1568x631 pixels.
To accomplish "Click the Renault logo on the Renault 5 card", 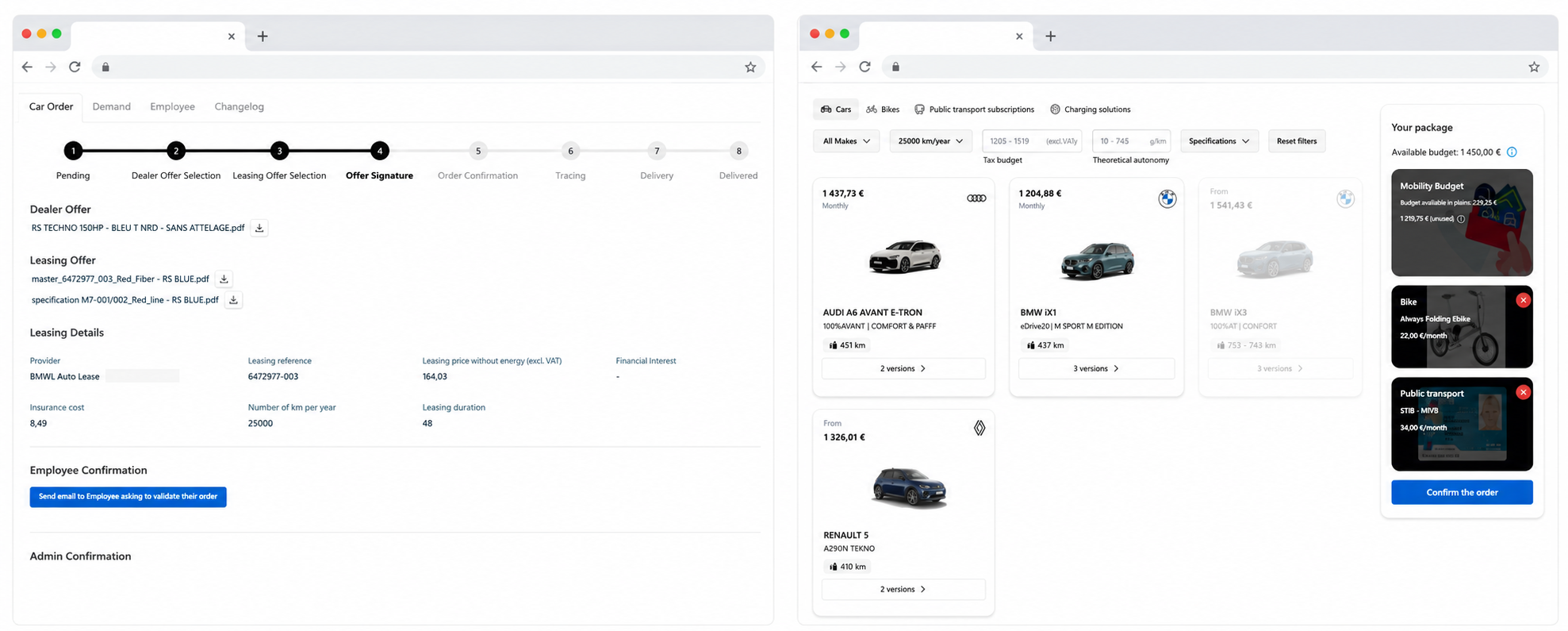I will [980, 429].
